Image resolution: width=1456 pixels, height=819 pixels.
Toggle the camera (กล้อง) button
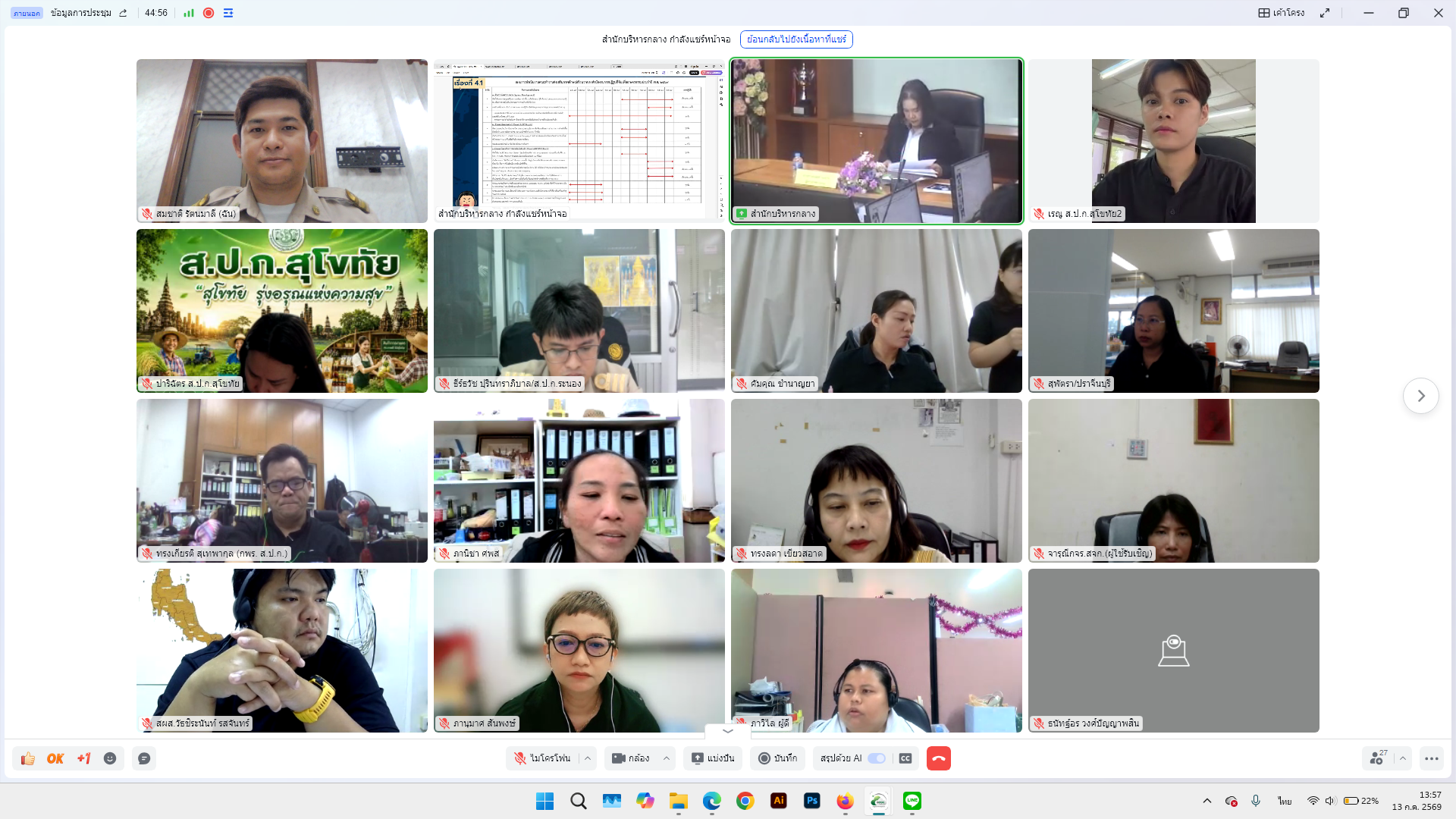pyautogui.click(x=631, y=758)
